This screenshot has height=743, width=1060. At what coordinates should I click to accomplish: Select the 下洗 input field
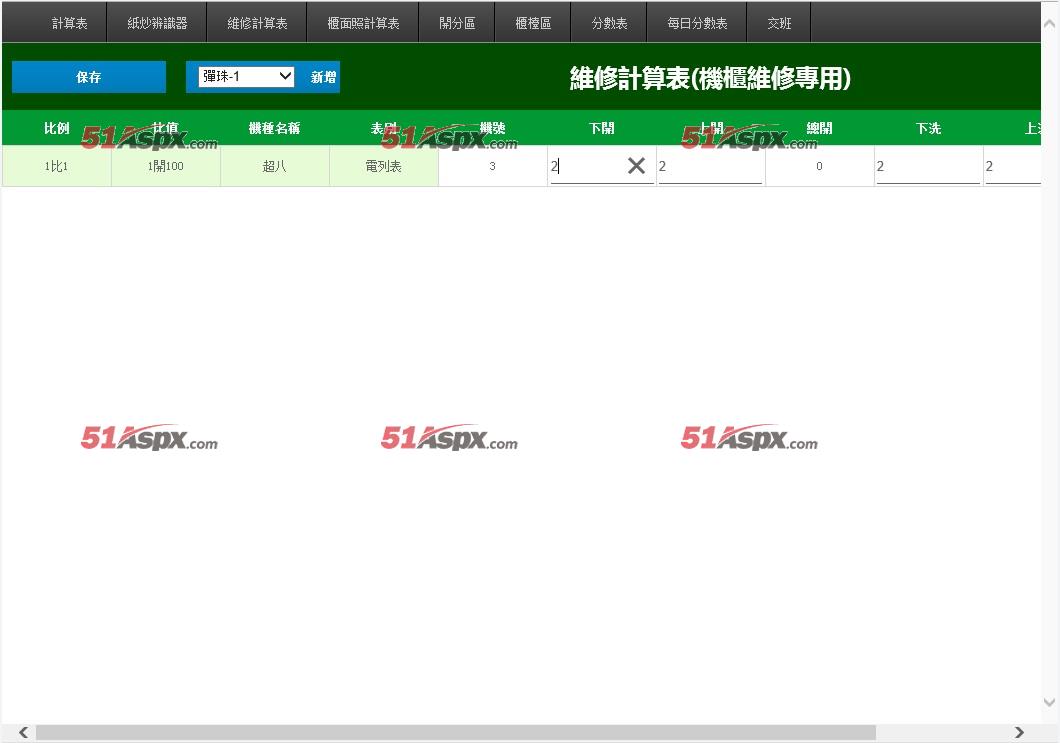928,167
